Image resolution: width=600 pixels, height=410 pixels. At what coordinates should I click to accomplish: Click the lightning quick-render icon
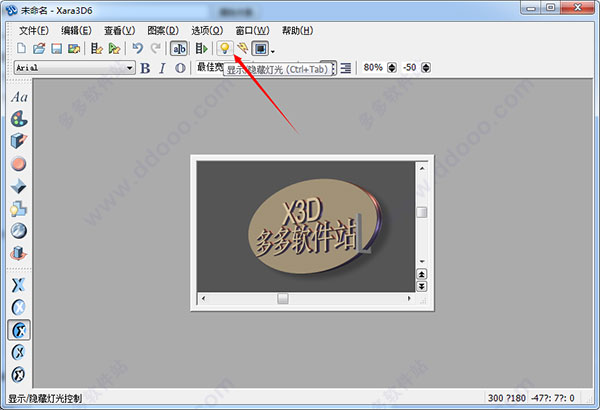[242, 48]
